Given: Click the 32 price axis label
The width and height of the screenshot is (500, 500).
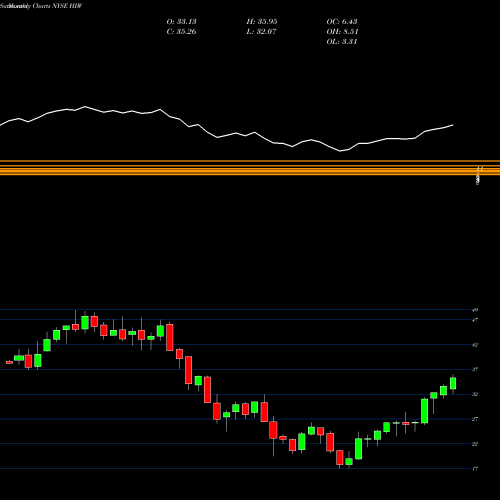Looking at the screenshot, I should (x=475, y=394).
